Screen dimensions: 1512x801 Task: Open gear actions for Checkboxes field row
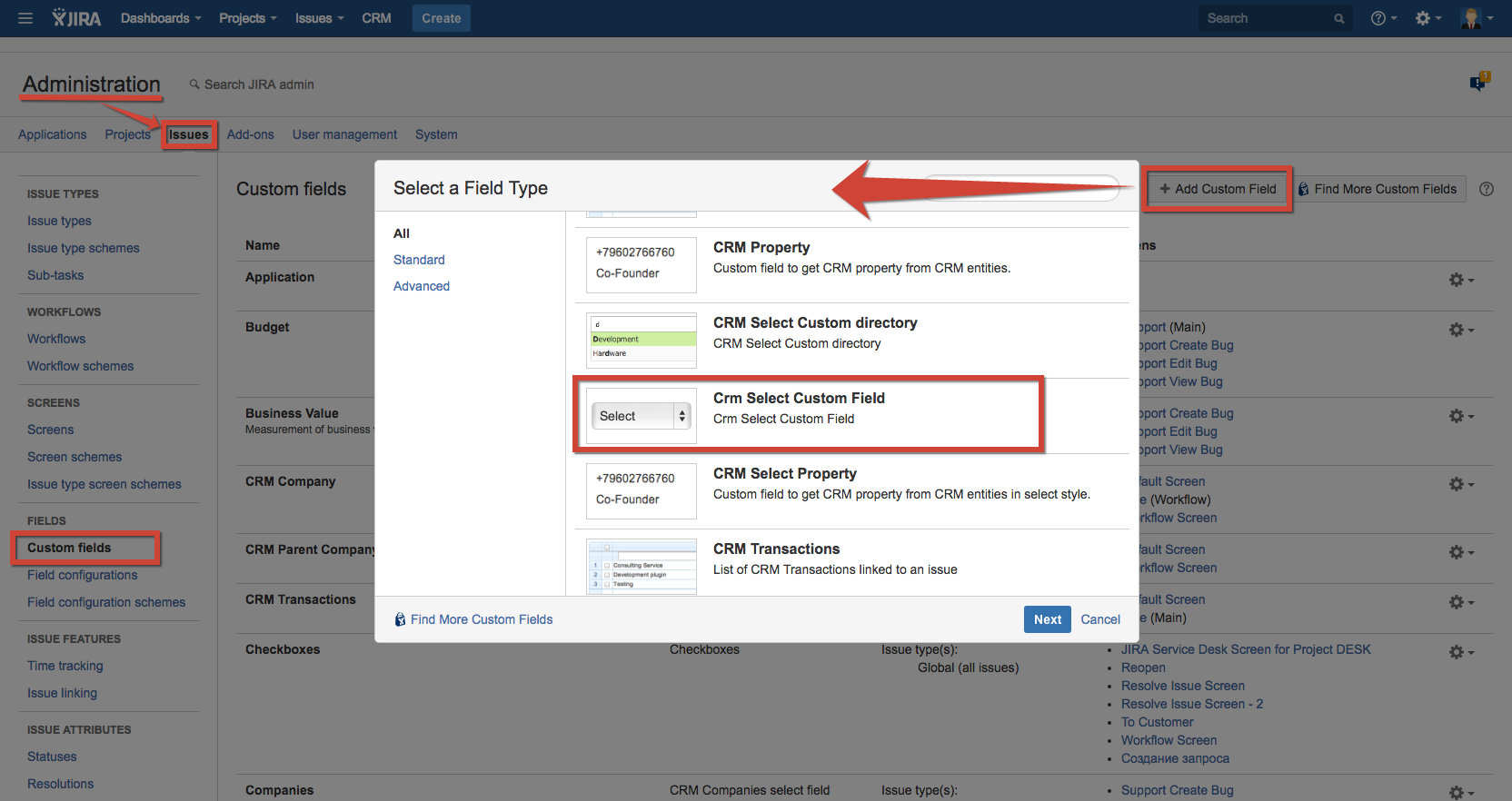[x=1460, y=652]
